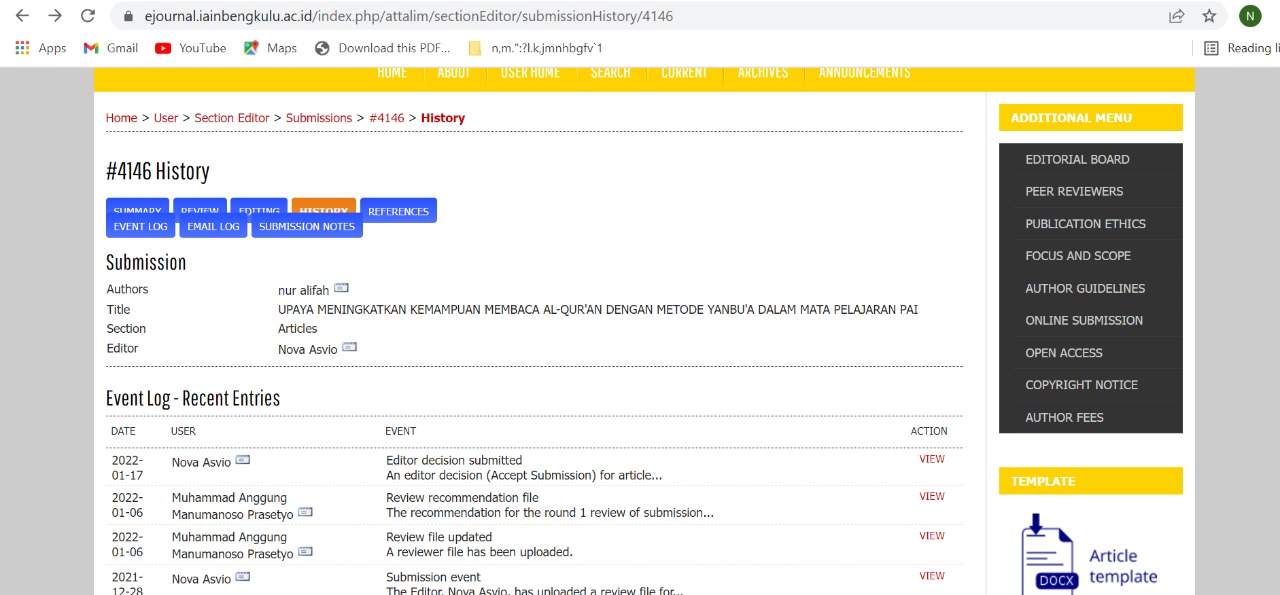Image resolution: width=1280 pixels, height=595 pixels.
Task: Click the mail icon beside Editor Nova Asvio
Action: (349, 348)
